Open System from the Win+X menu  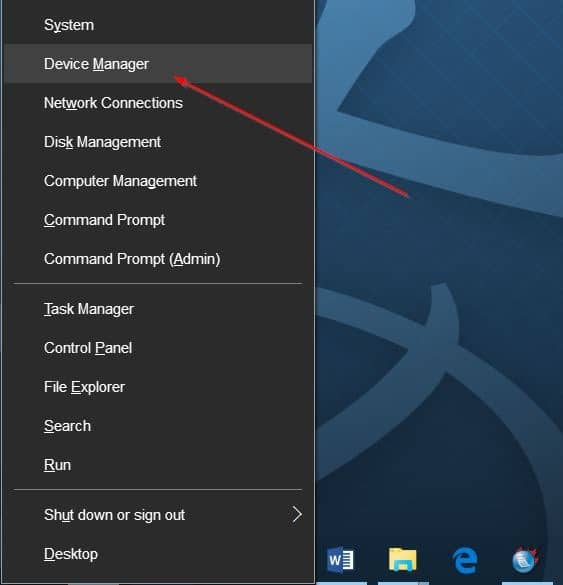[x=158, y=25]
